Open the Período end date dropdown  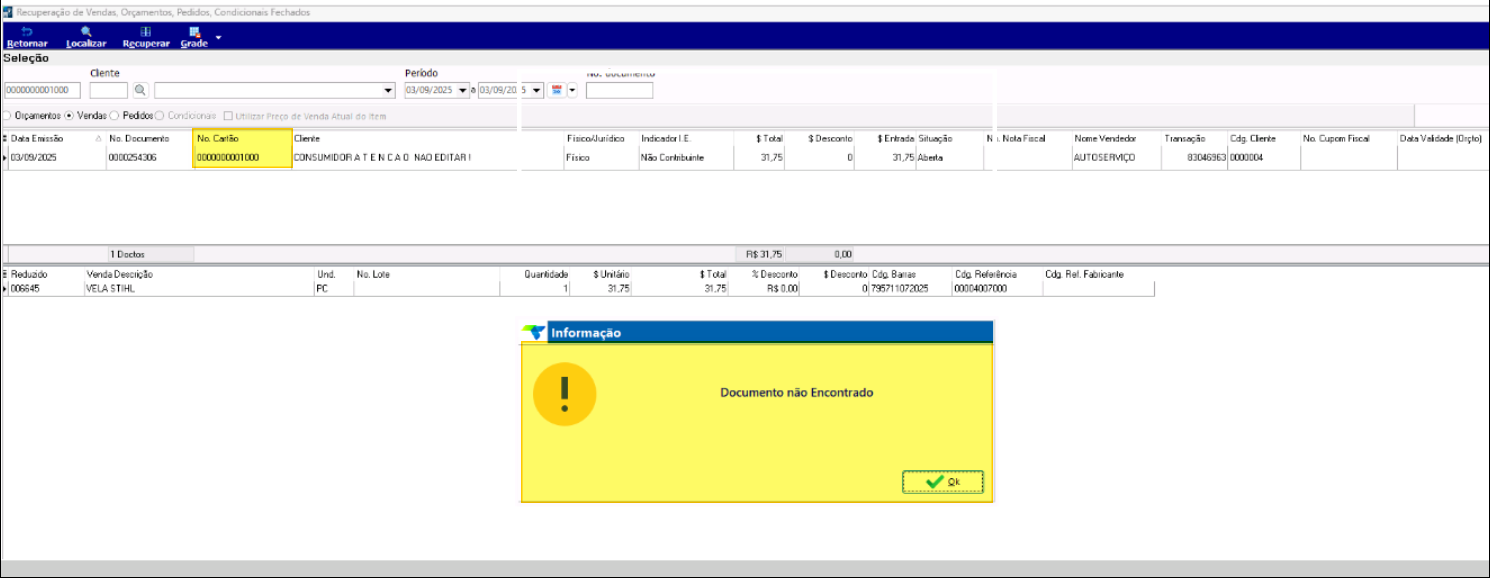(538, 90)
